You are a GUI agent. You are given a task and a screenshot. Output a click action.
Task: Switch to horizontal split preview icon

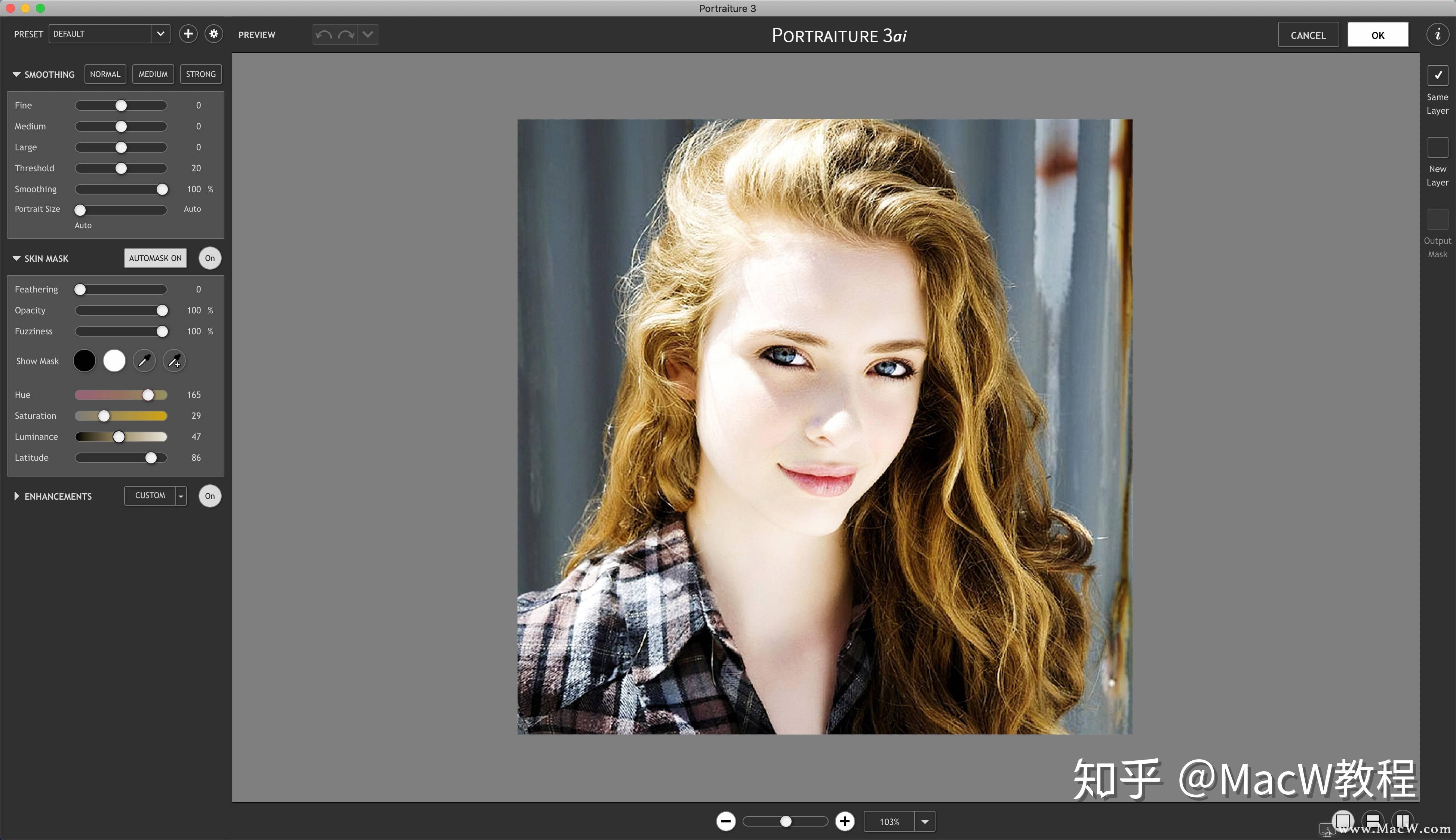point(1372,821)
